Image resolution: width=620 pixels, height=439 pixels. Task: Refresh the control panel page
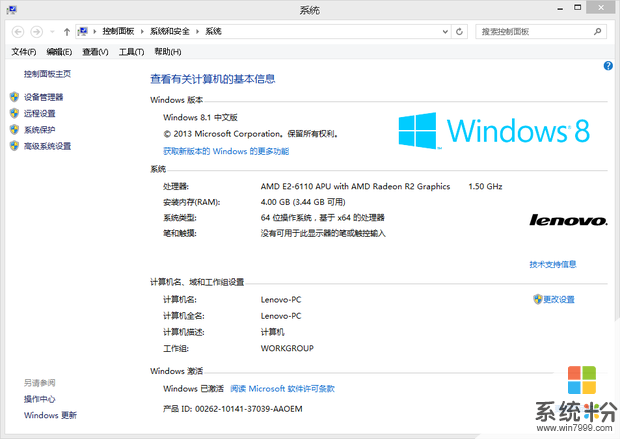coord(459,32)
